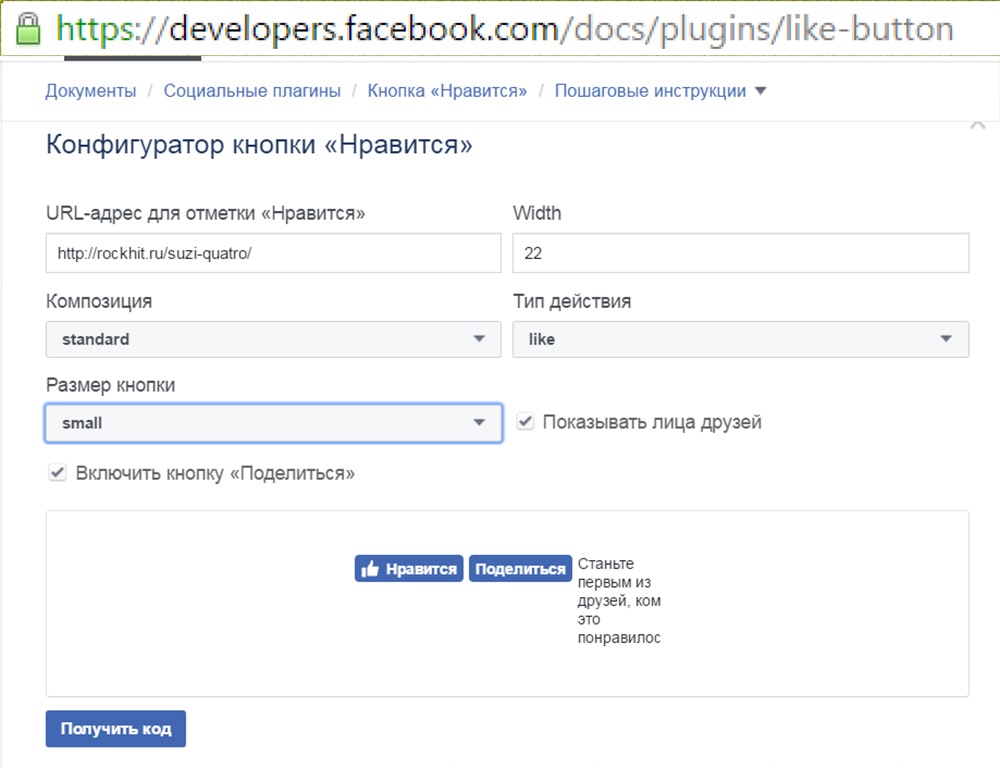Click the URL-адрес input field
This screenshot has height=768, width=1000.
(272, 253)
